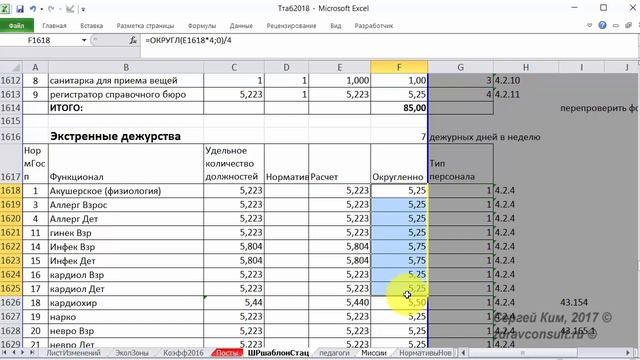Select row header 1618
Screen dimensions: 640x360
11,191
